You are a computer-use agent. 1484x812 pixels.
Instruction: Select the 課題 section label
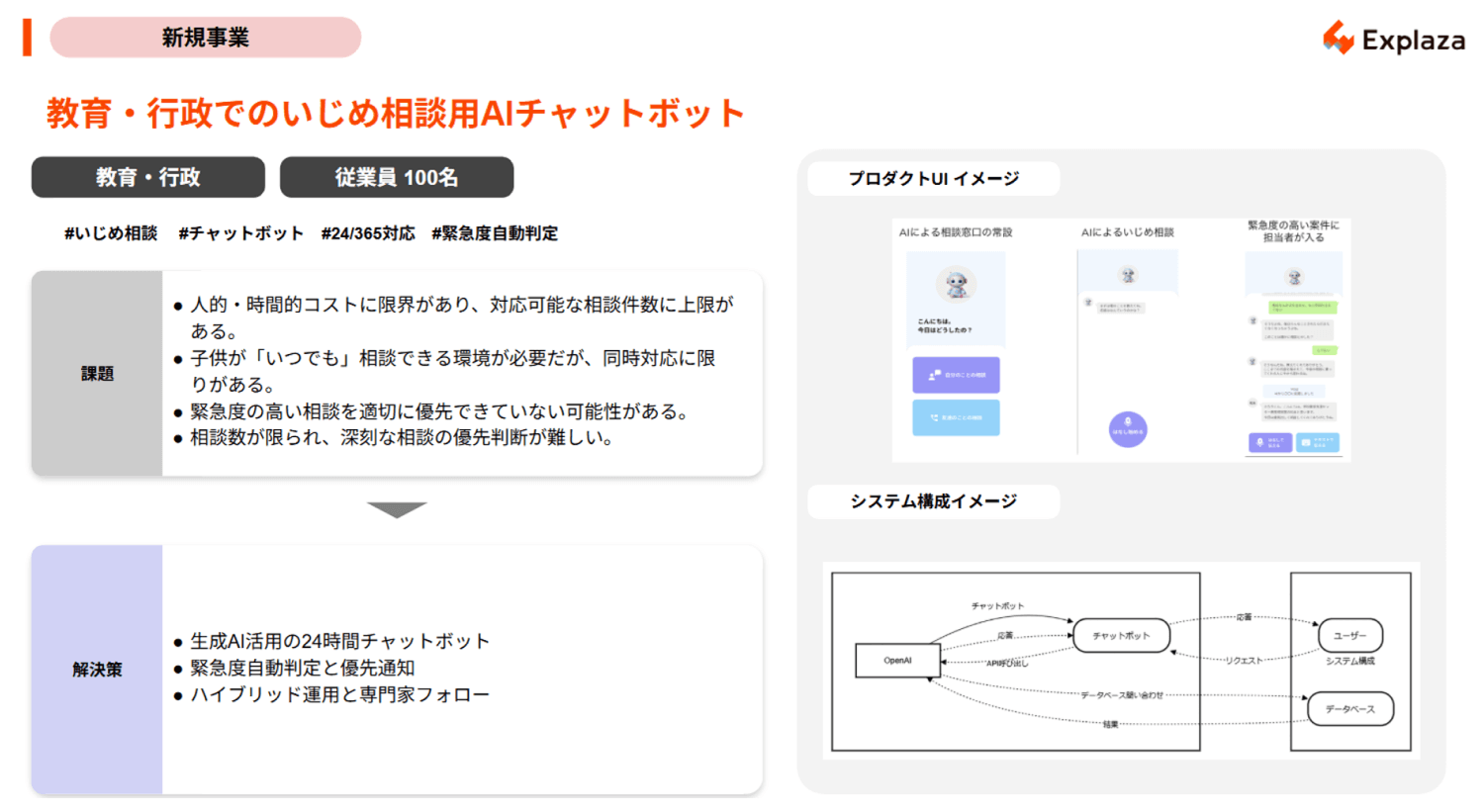tap(95, 374)
